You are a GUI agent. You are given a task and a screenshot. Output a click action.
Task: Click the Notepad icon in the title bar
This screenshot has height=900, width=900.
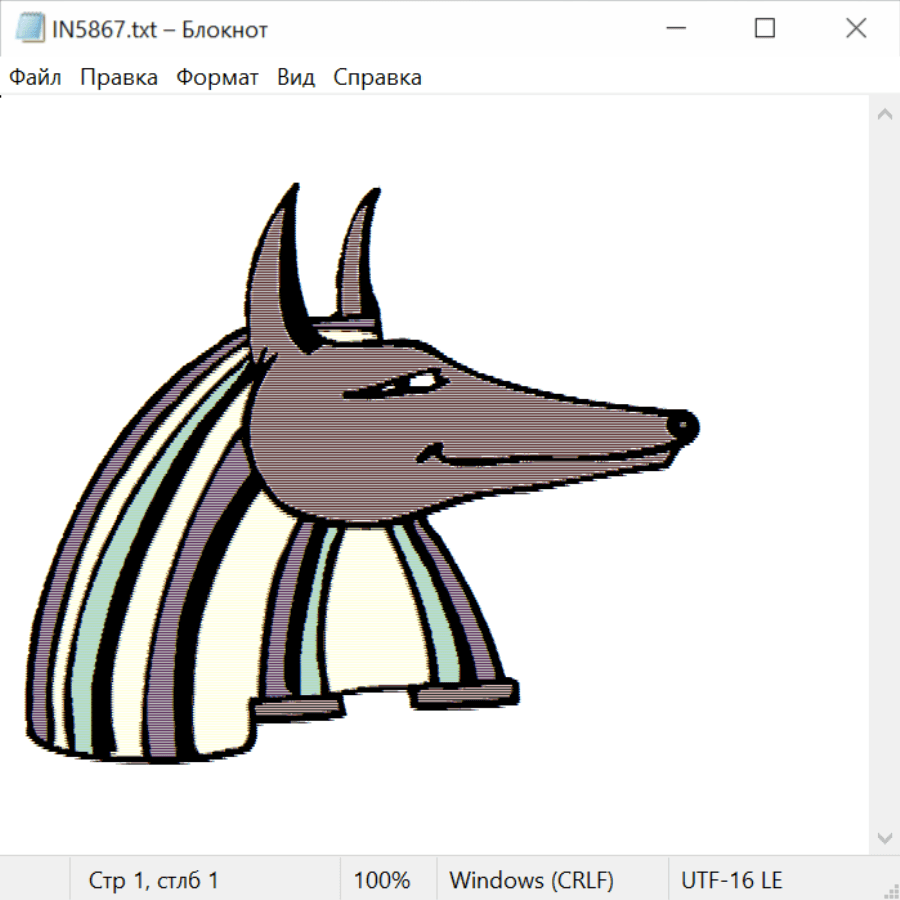click(x=29, y=29)
